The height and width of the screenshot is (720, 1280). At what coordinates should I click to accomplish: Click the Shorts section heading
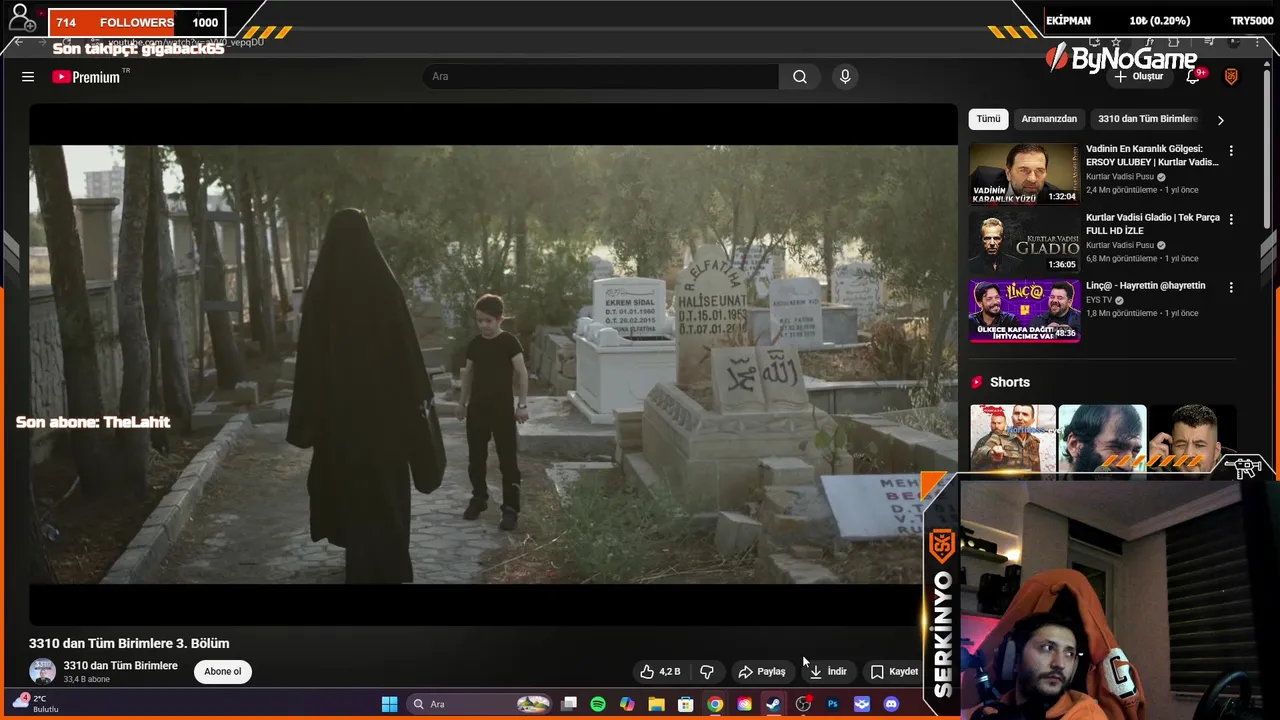pos(1009,382)
